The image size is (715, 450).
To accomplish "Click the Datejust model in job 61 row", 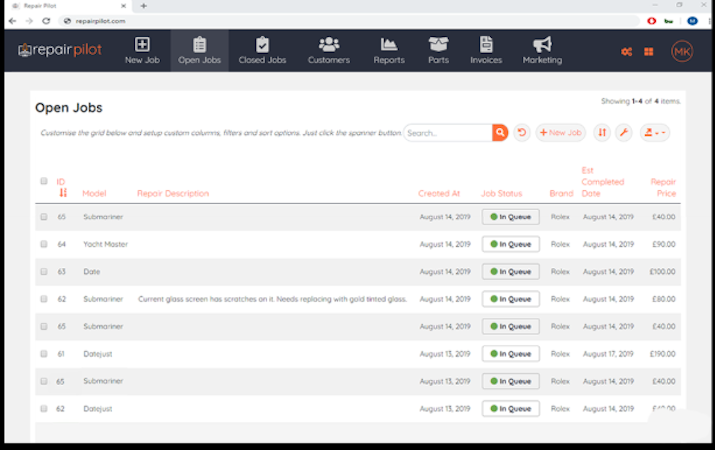I will pos(98,353).
